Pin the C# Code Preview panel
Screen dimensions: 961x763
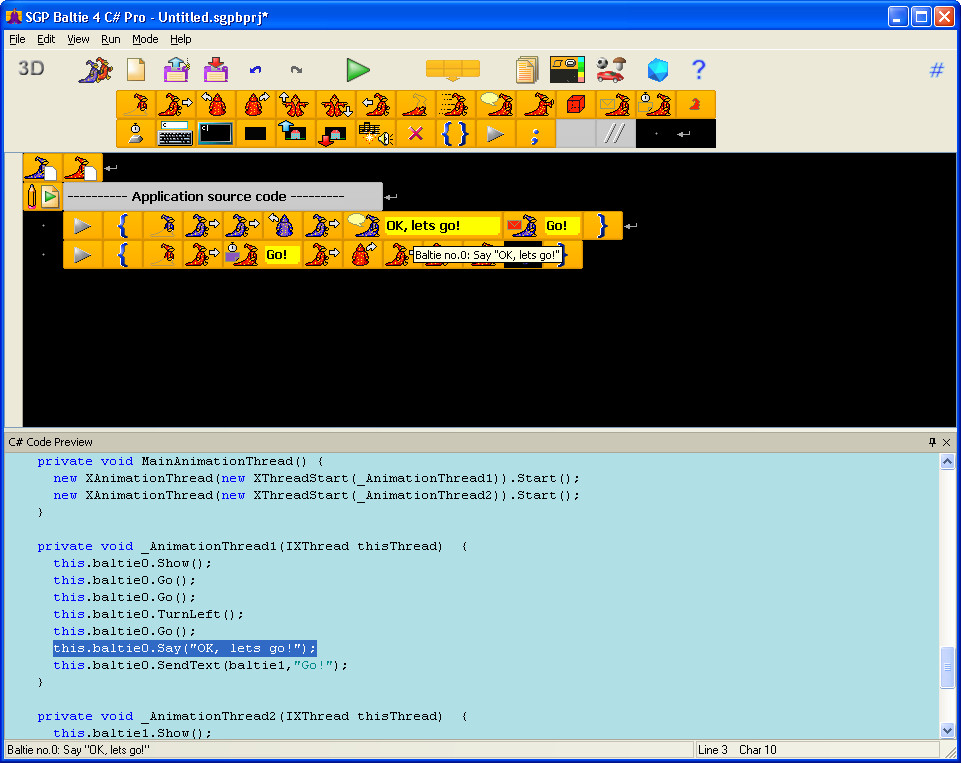coord(932,442)
